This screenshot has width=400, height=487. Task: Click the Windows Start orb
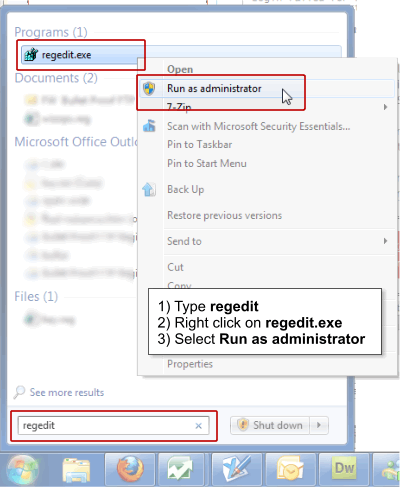pyautogui.click(x=23, y=470)
